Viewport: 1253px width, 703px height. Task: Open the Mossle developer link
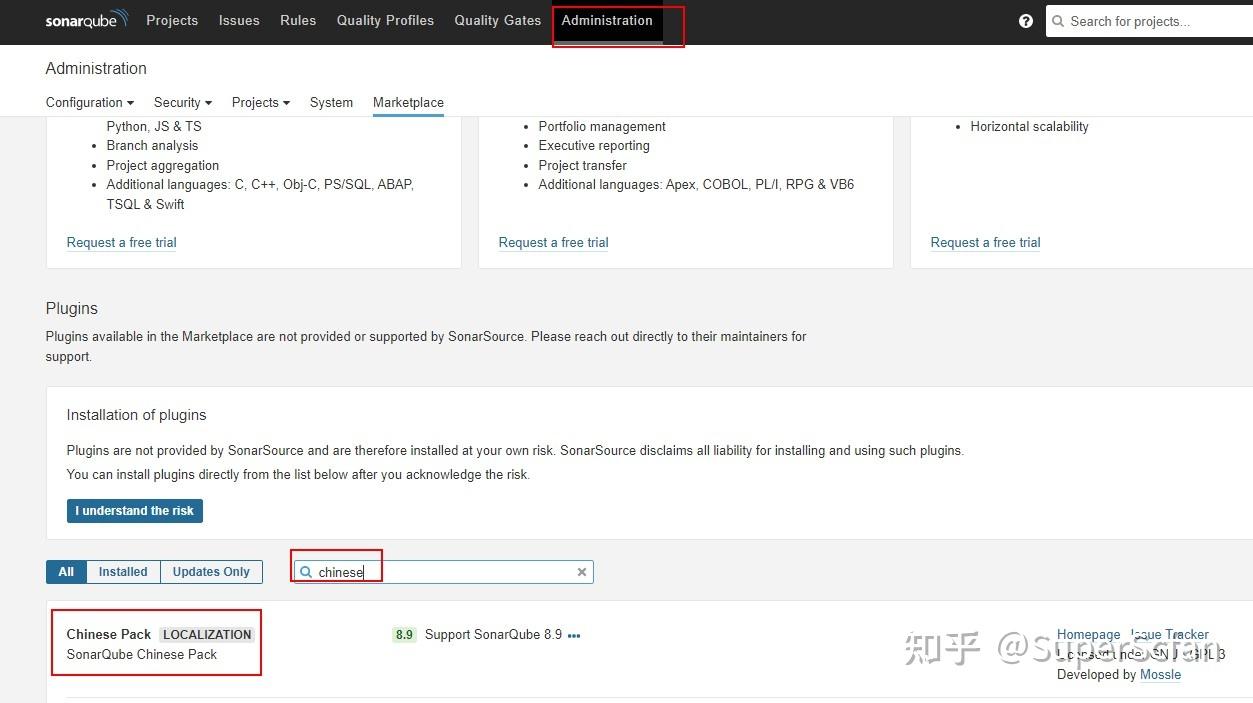click(1161, 675)
